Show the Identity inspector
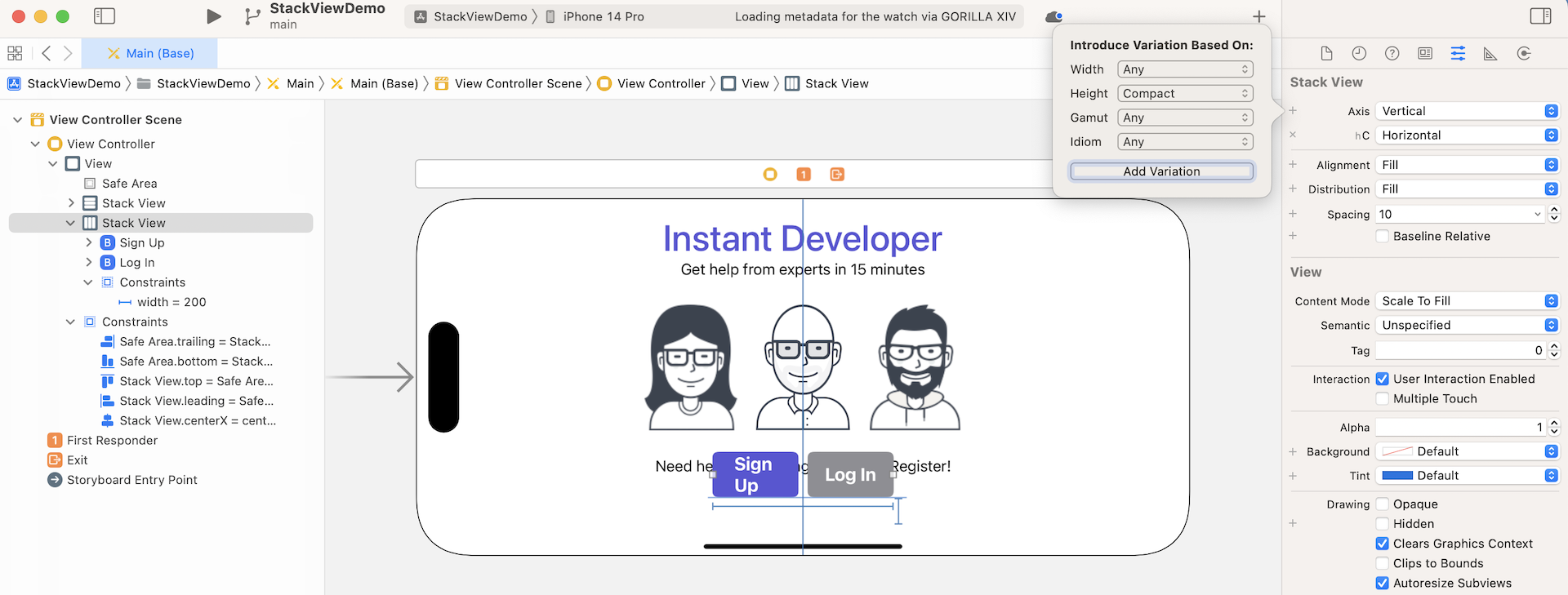Image resolution: width=1568 pixels, height=595 pixels. click(x=1425, y=54)
